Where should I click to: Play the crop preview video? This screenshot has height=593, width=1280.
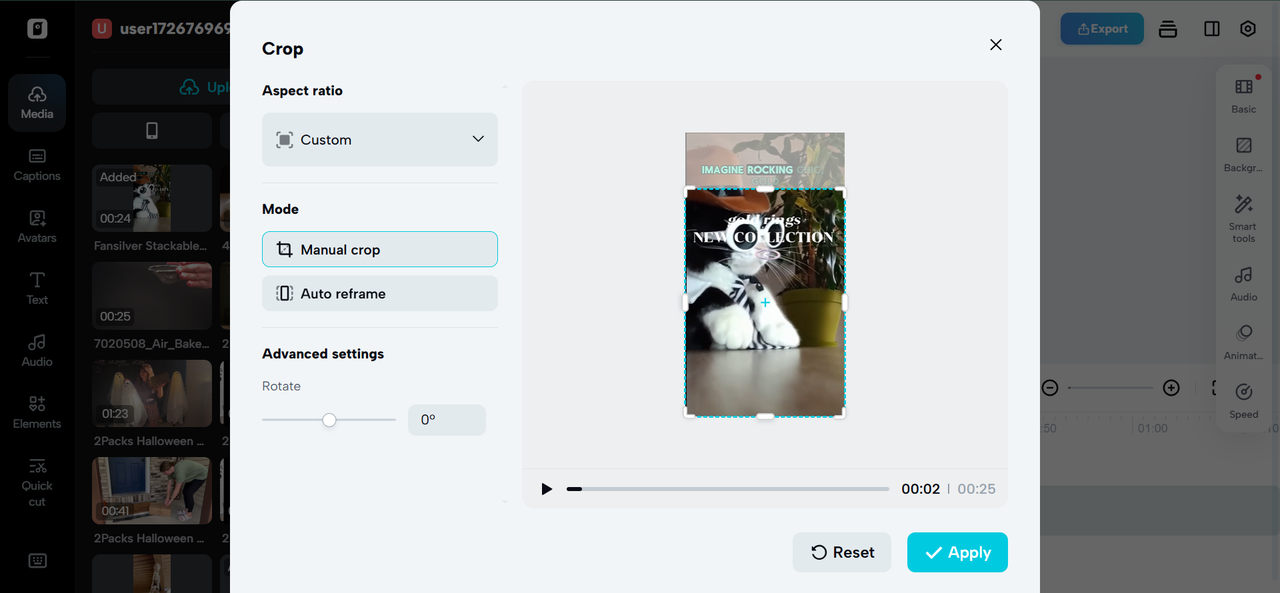(546, 489)
